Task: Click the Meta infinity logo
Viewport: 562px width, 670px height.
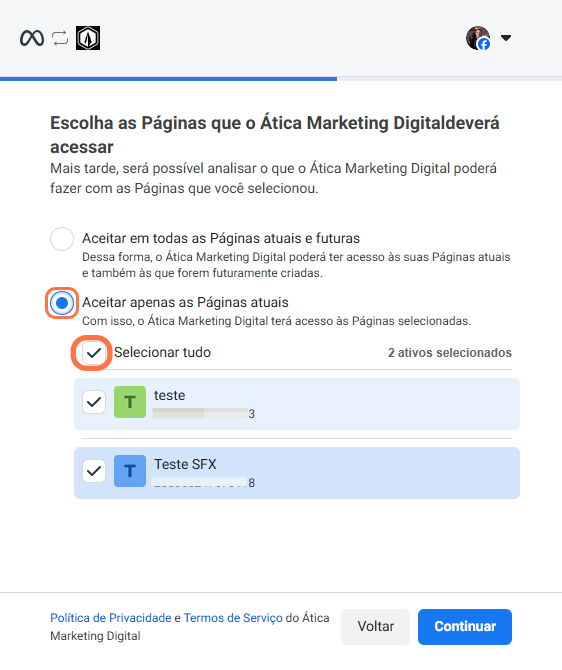Action: click(32, 38)
